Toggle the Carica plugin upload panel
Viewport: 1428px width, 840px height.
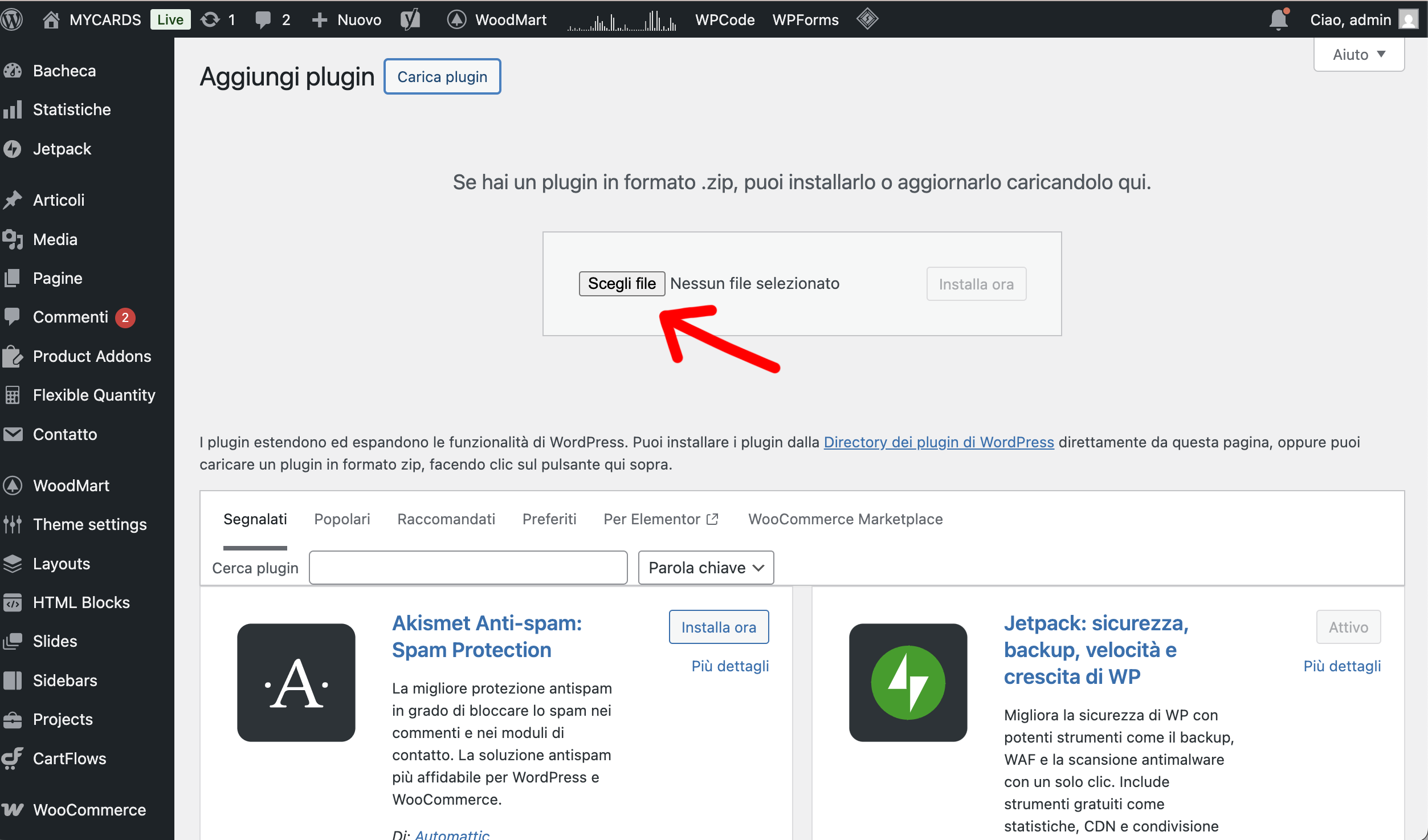(442, 76)
